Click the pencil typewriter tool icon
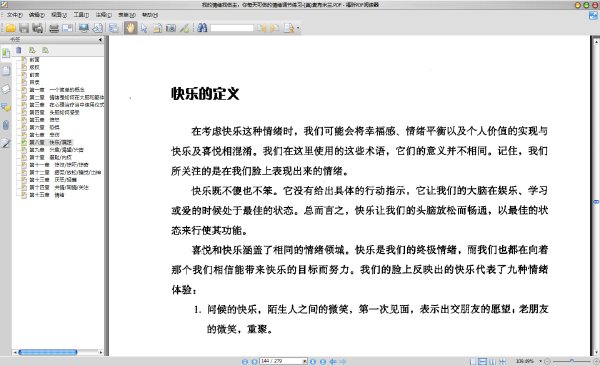The image size is (600, 366). coord(185,28)
